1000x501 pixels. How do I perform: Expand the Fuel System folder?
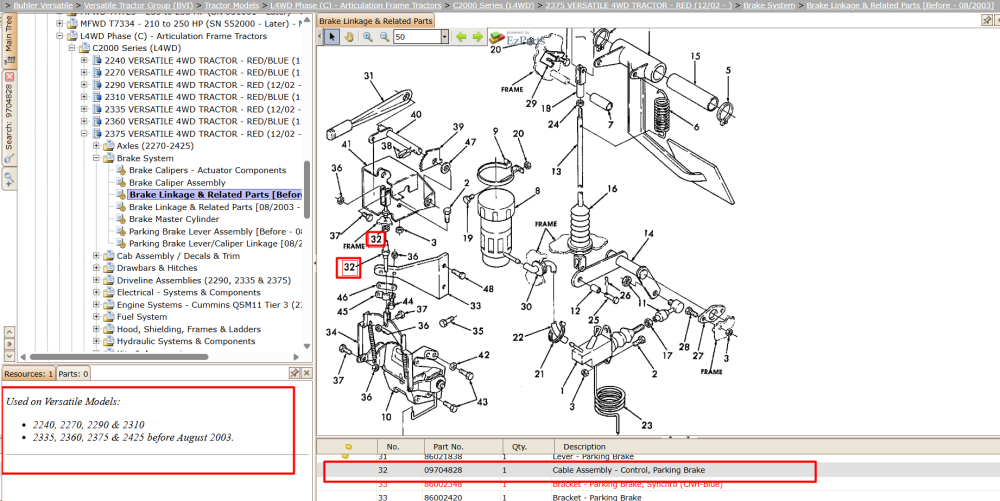(x=96, y=317)
